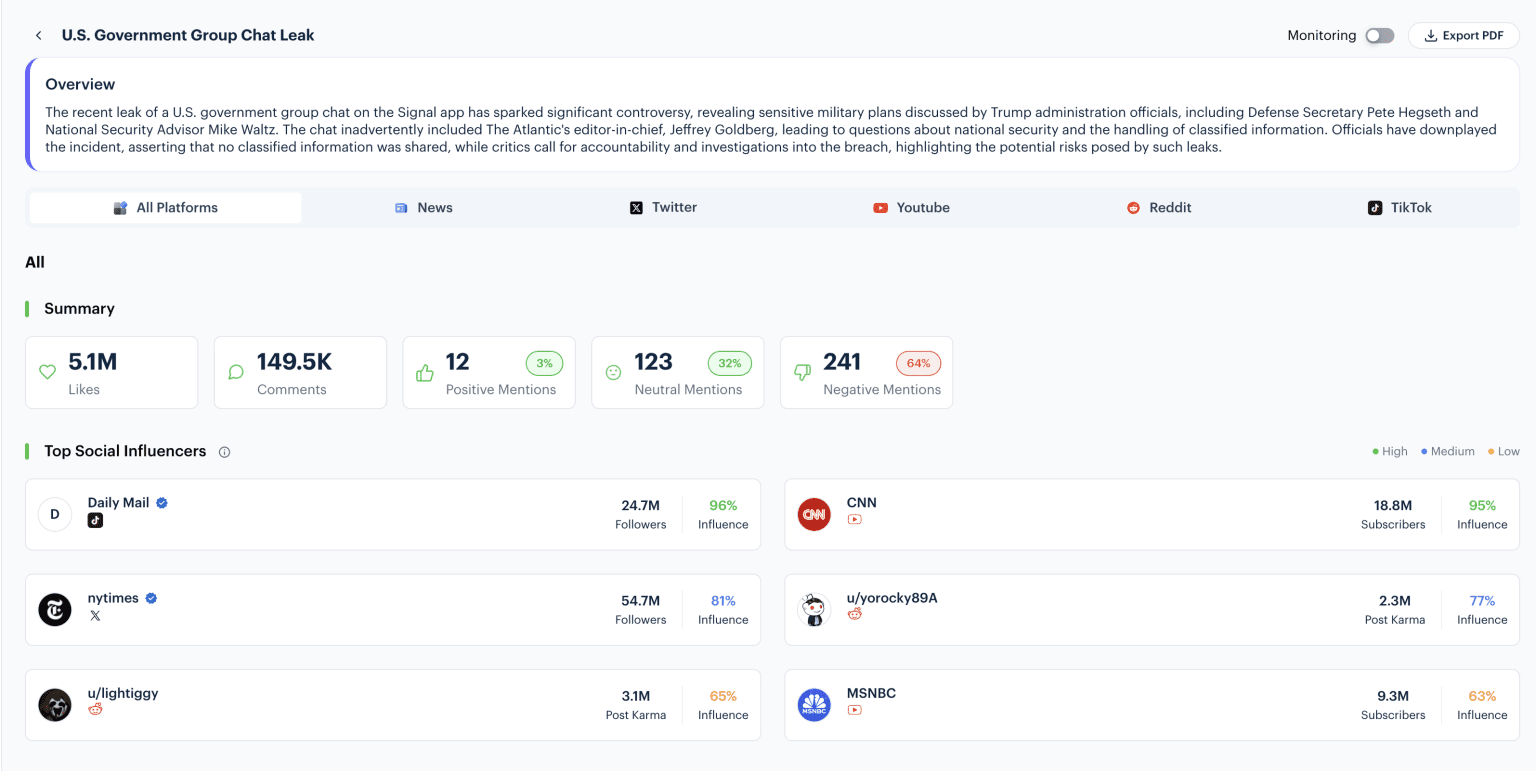Click the back arrow next to the report title
Viewport: 1536px width, 771px height.
pos(38,34)
